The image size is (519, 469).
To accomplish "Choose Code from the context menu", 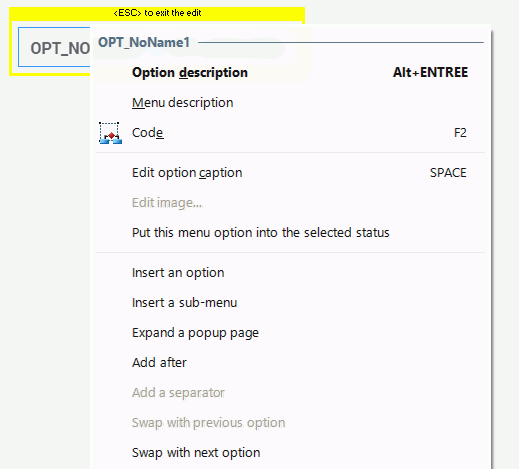I will tap(290, 133).
